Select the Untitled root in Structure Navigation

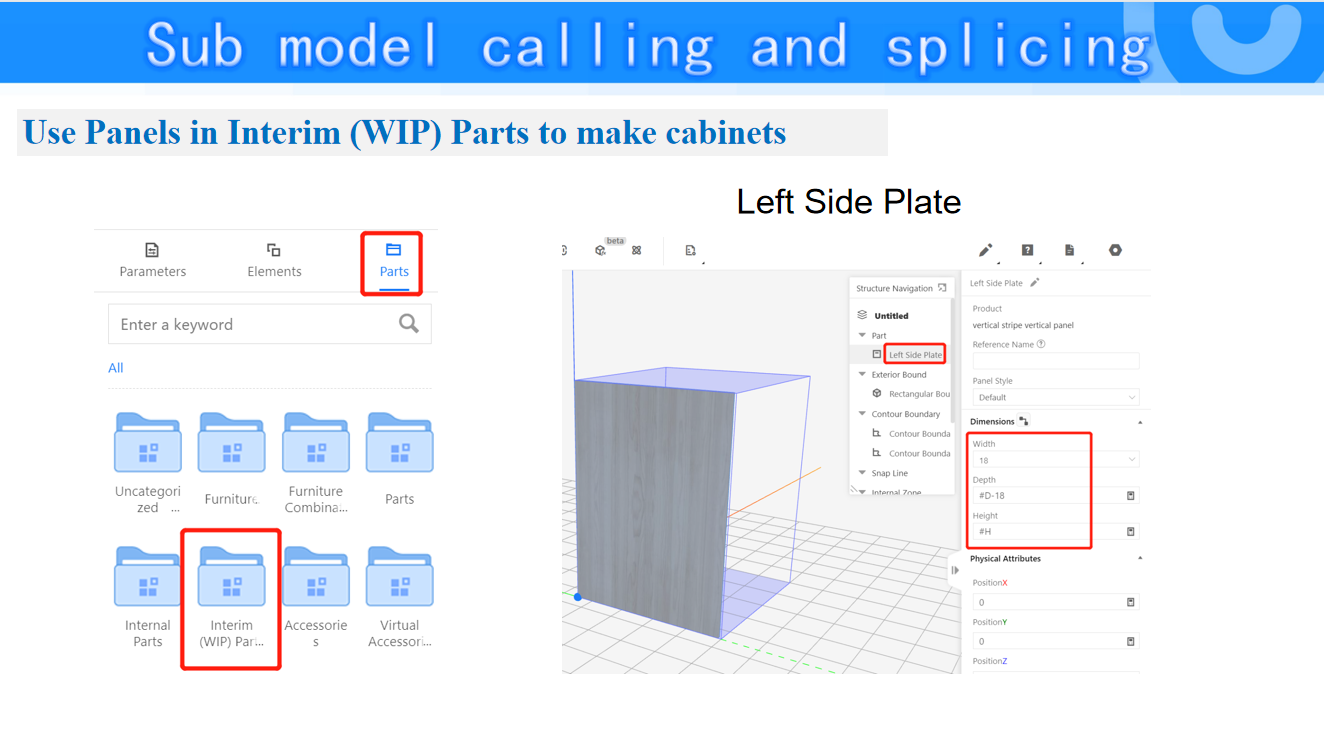891,316
